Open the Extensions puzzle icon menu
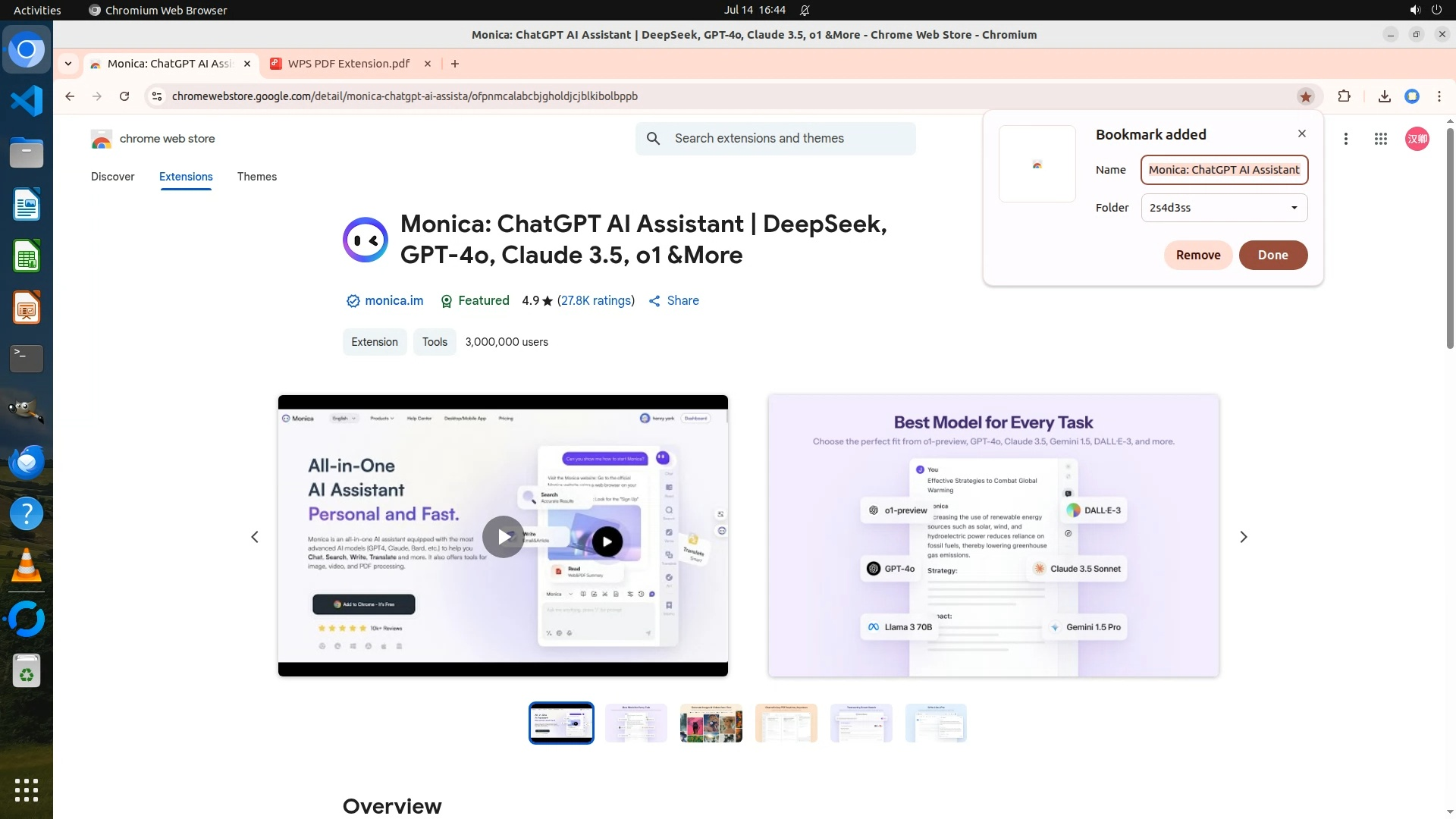 (x=1344, y=96)
